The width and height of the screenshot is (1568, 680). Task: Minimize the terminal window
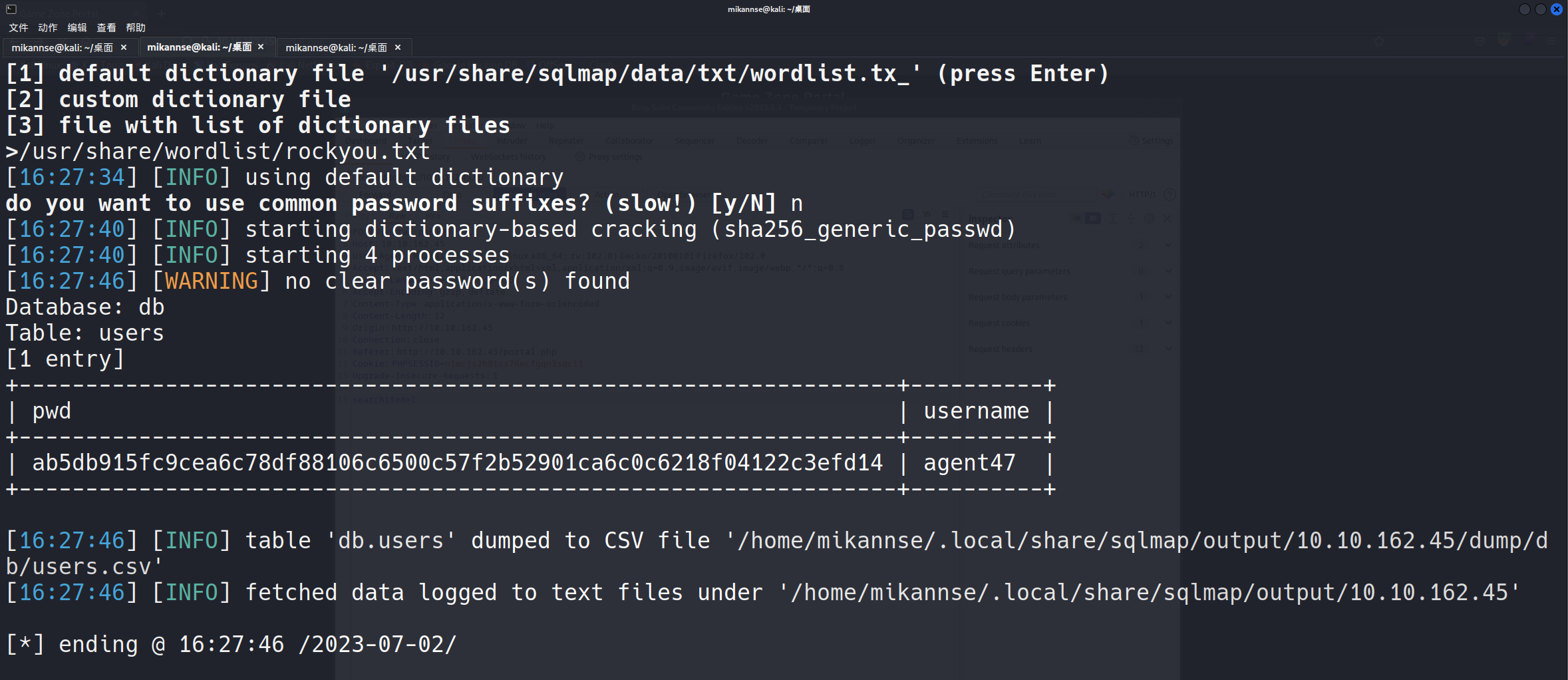1524,9
